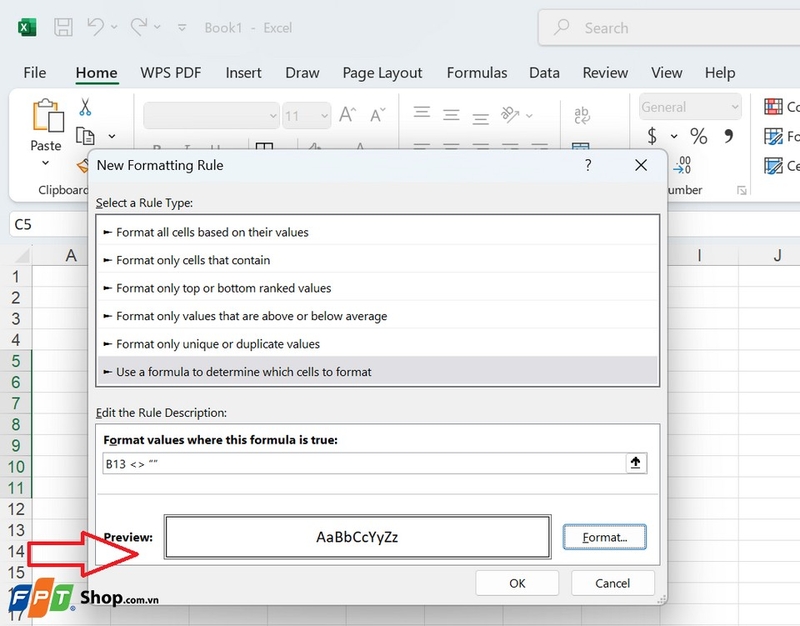Click the Orientation text angle icon

pyautogui.click(x=510, y=115)
